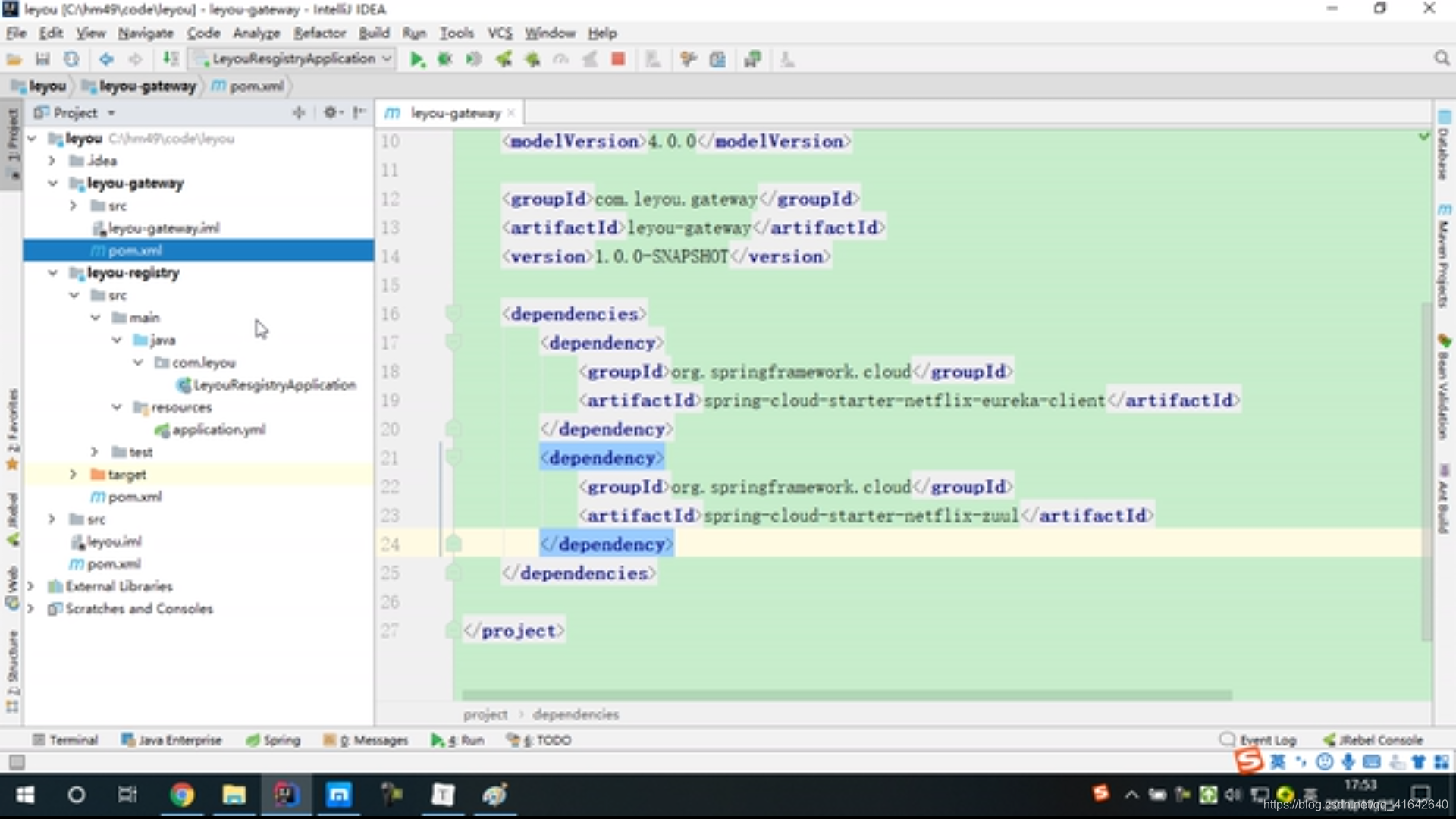Viewport: 1456px width, 819px height.
Task: Click the Forward navigation arrow
Action: (x=135, y=59)
